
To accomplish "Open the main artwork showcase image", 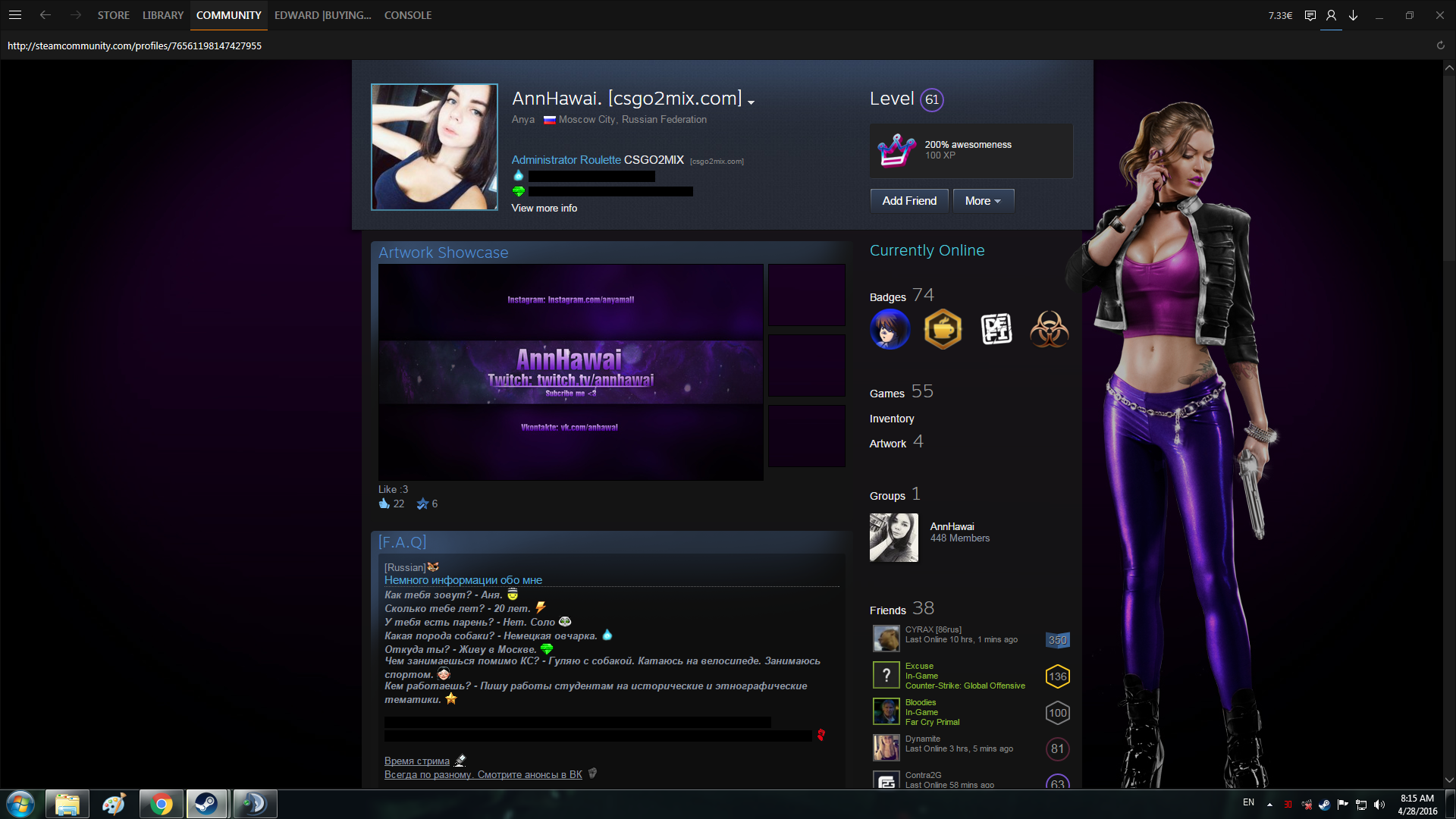I will pos(570,372).
